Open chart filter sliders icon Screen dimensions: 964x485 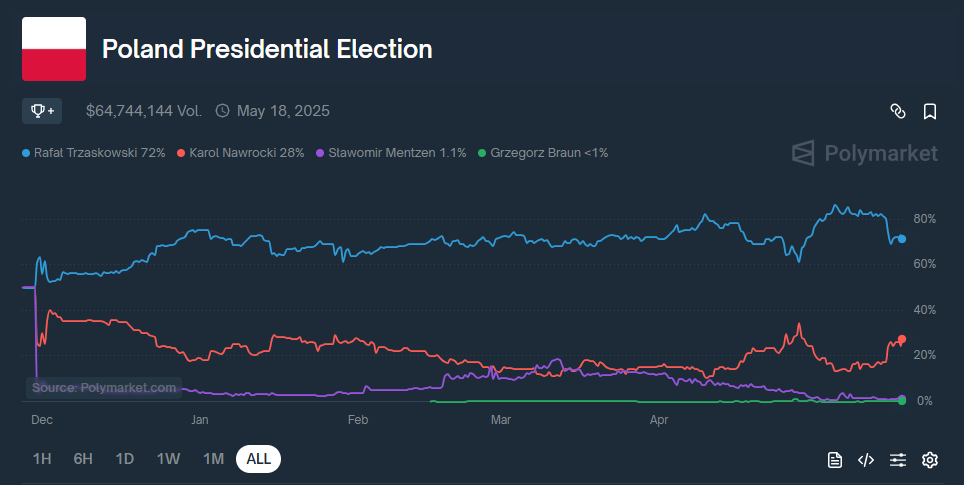click(898, 460)
